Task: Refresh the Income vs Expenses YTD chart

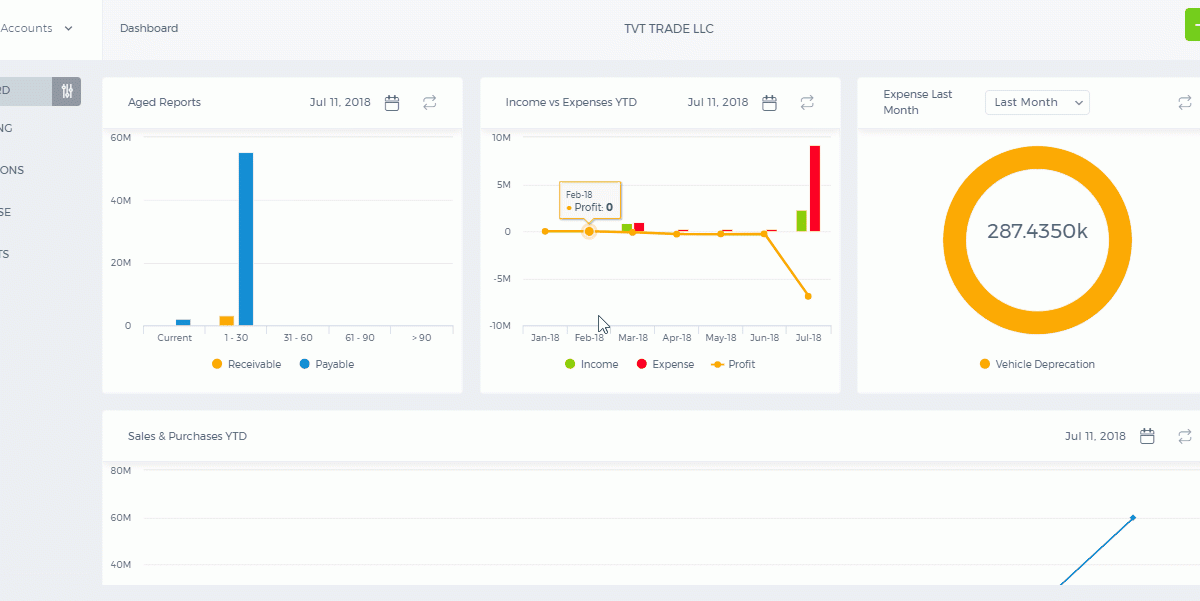Action: point(807,102)
